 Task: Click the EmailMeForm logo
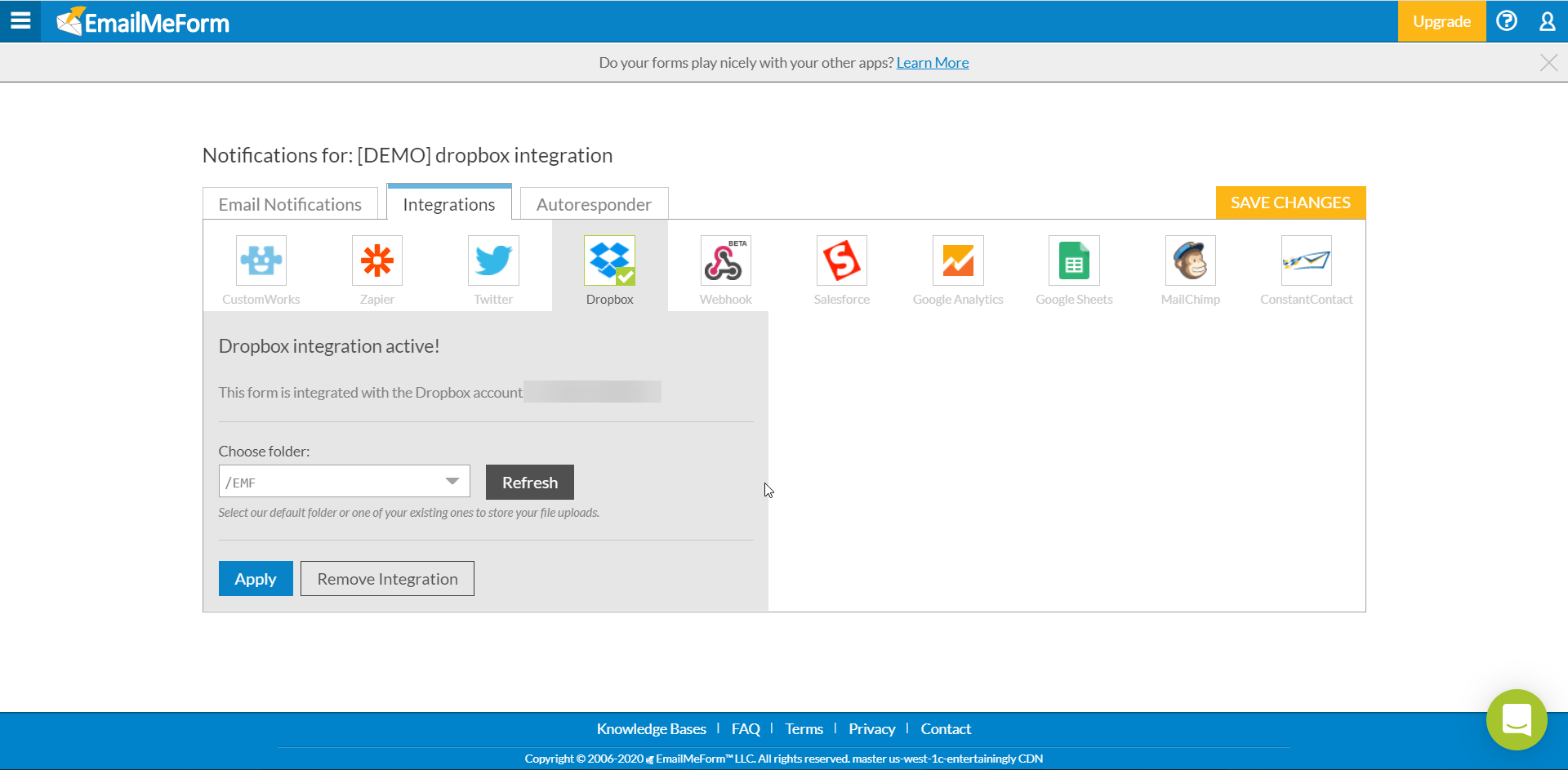pyautogui.click(x=143, y=21)
